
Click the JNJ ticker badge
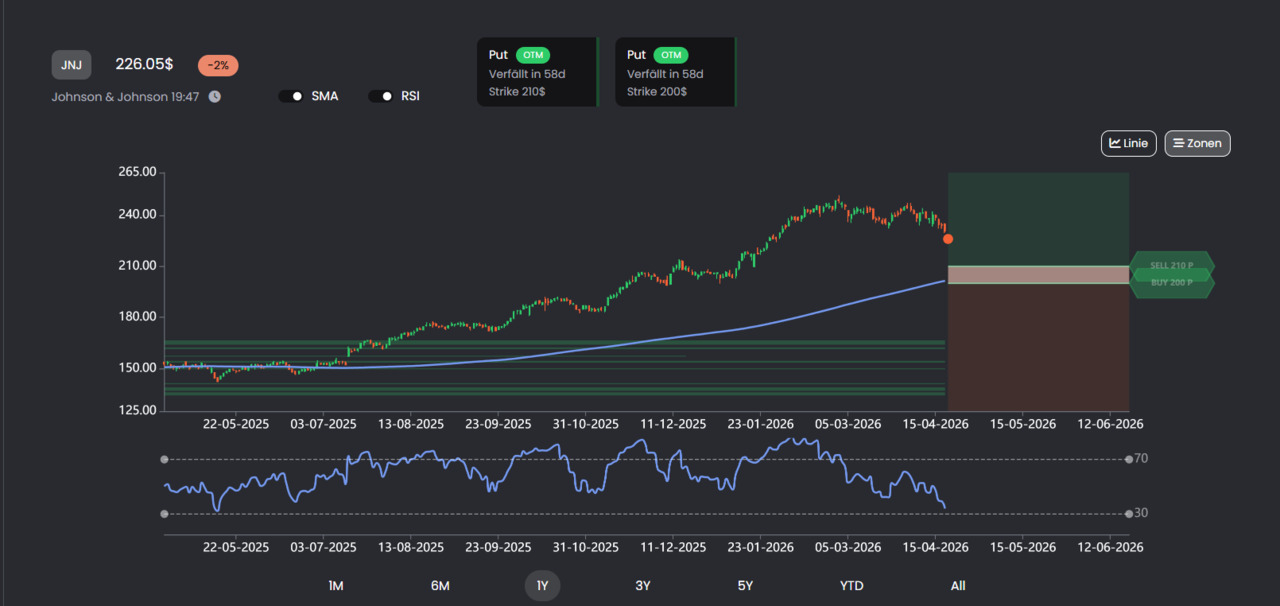(x=72, y=65)
